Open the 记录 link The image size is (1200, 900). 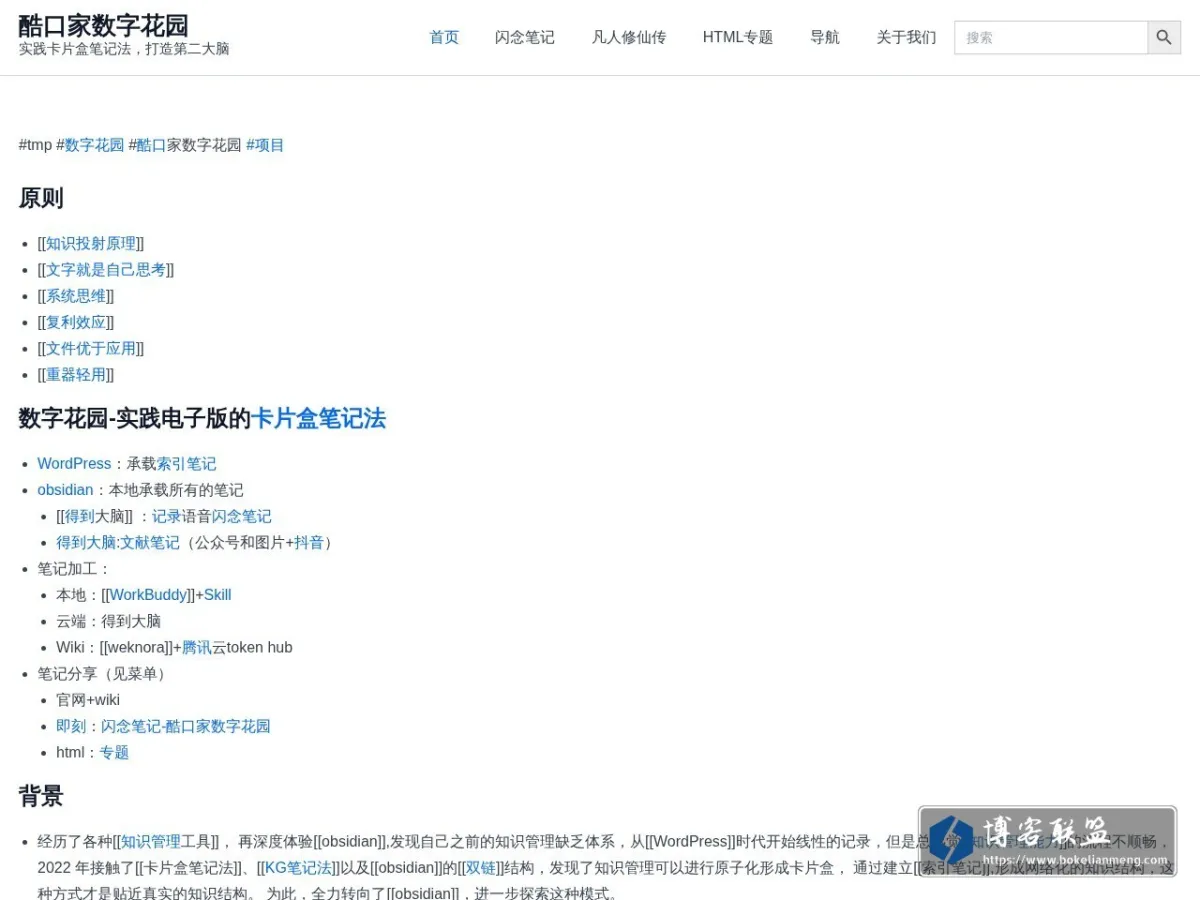pos(166,516)
